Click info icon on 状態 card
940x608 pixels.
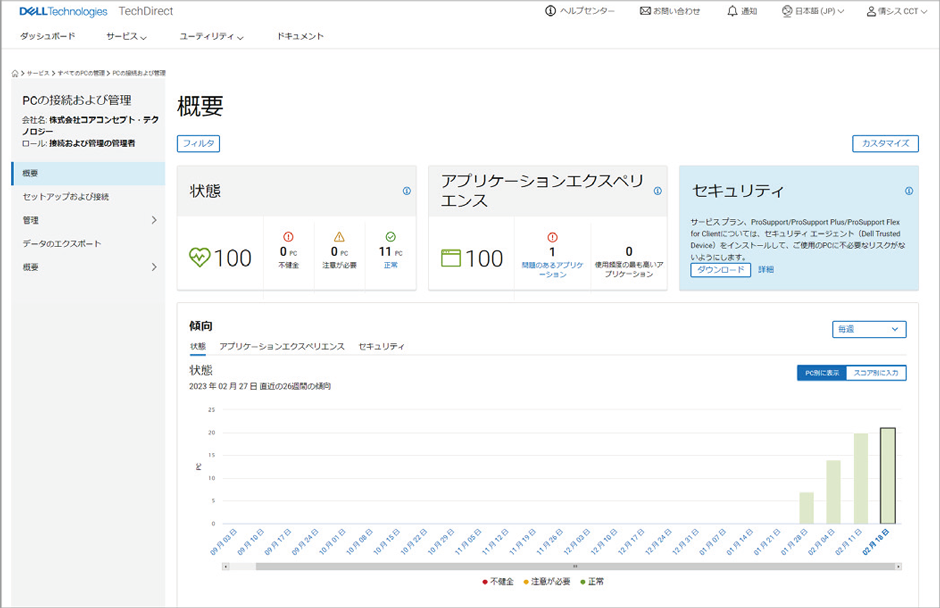tap(406, 191)
